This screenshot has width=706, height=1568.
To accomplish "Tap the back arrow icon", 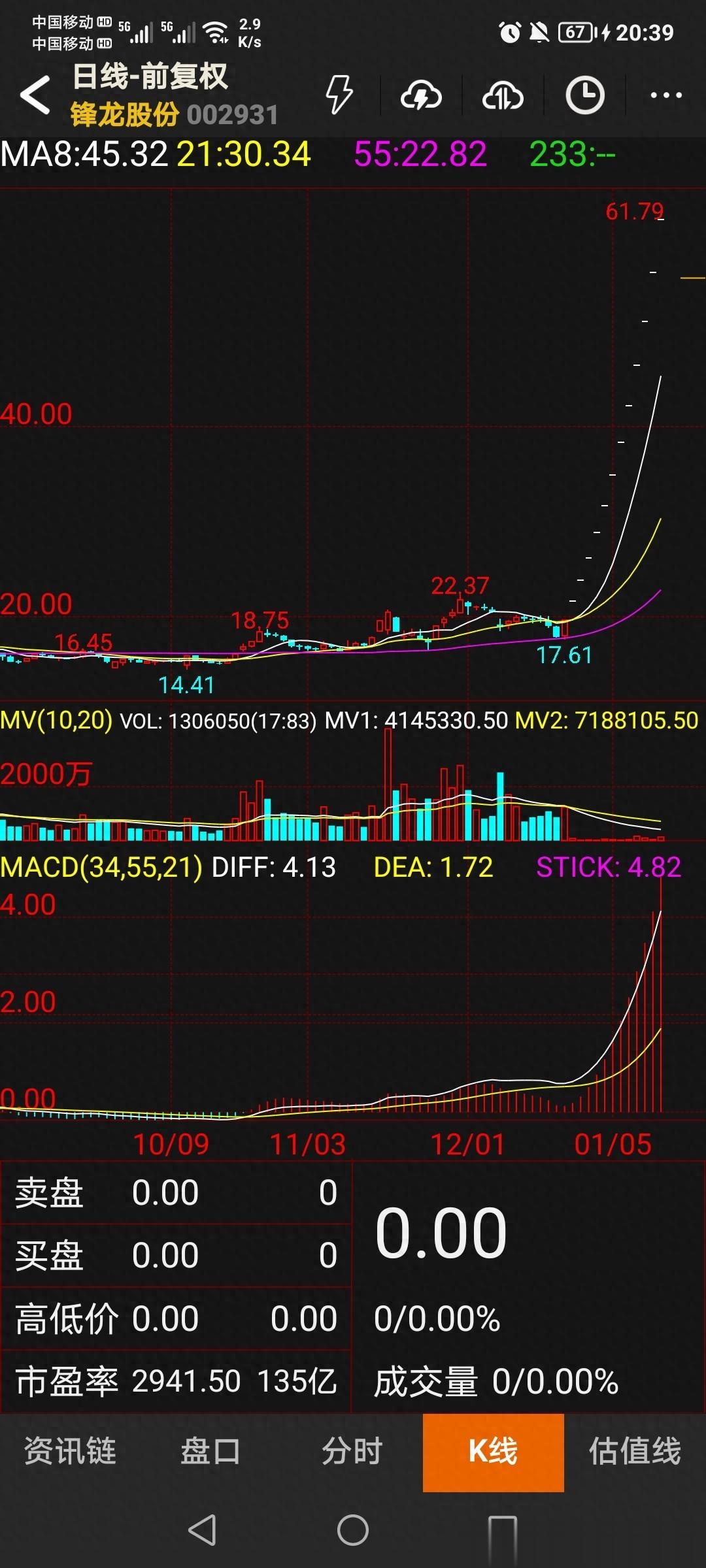I will [x=35, y=95].
